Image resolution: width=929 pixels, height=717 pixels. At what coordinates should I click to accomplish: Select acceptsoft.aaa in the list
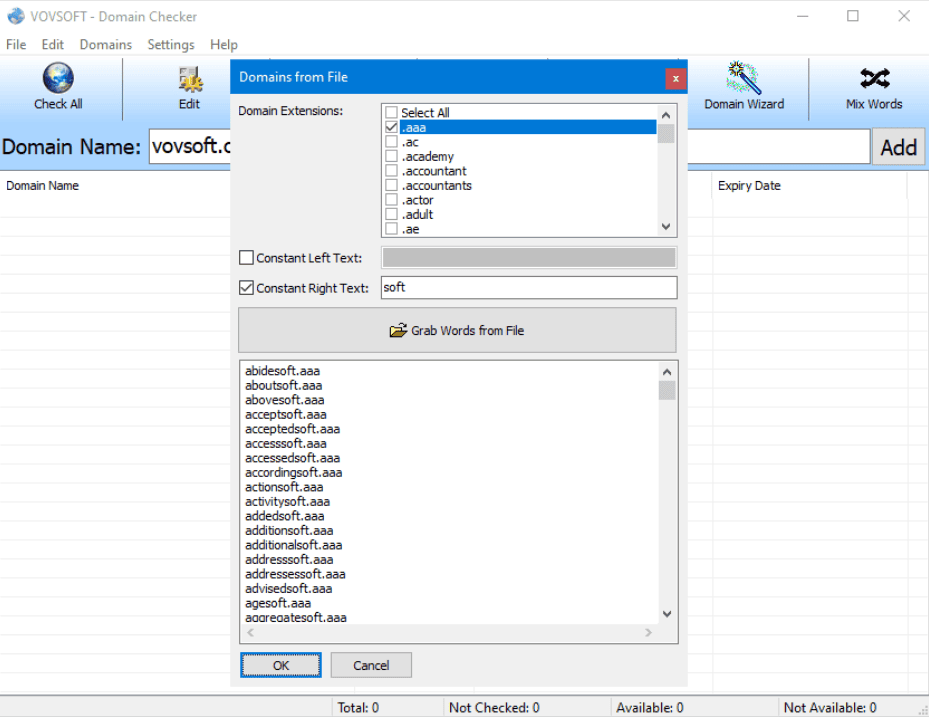click(286, 414)
